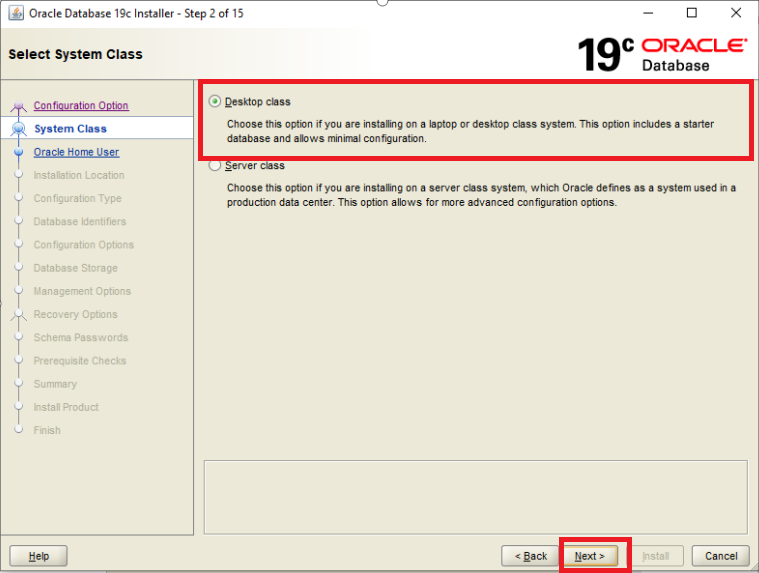
Task: Click the System Class step marker icon
Action: [x=18, y=129]
